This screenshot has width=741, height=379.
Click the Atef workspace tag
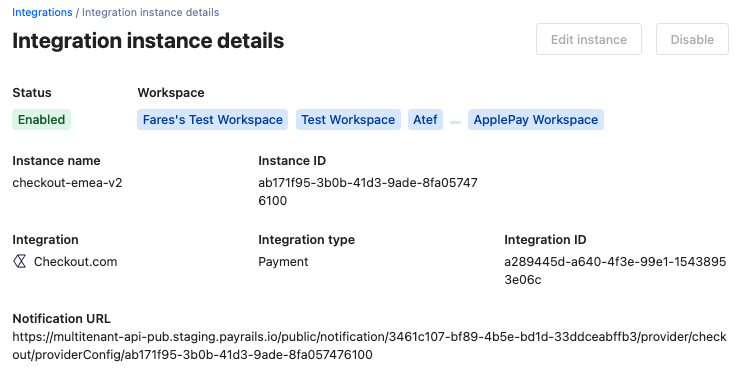425,120
